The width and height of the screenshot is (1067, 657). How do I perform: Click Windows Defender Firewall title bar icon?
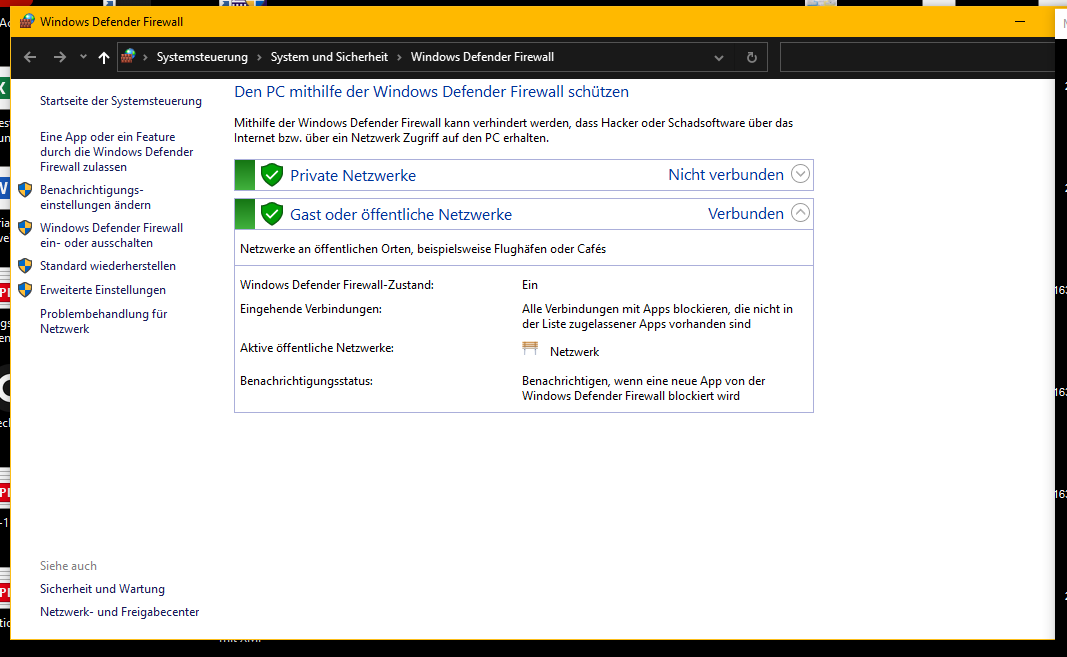click(27, 21)
